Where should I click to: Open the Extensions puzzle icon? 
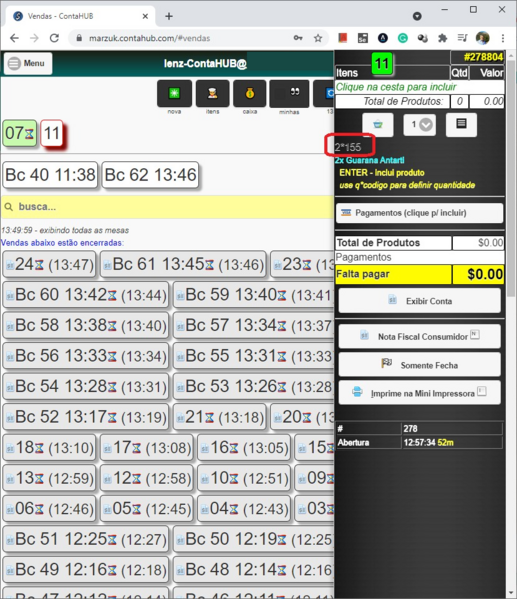(442, 38)
